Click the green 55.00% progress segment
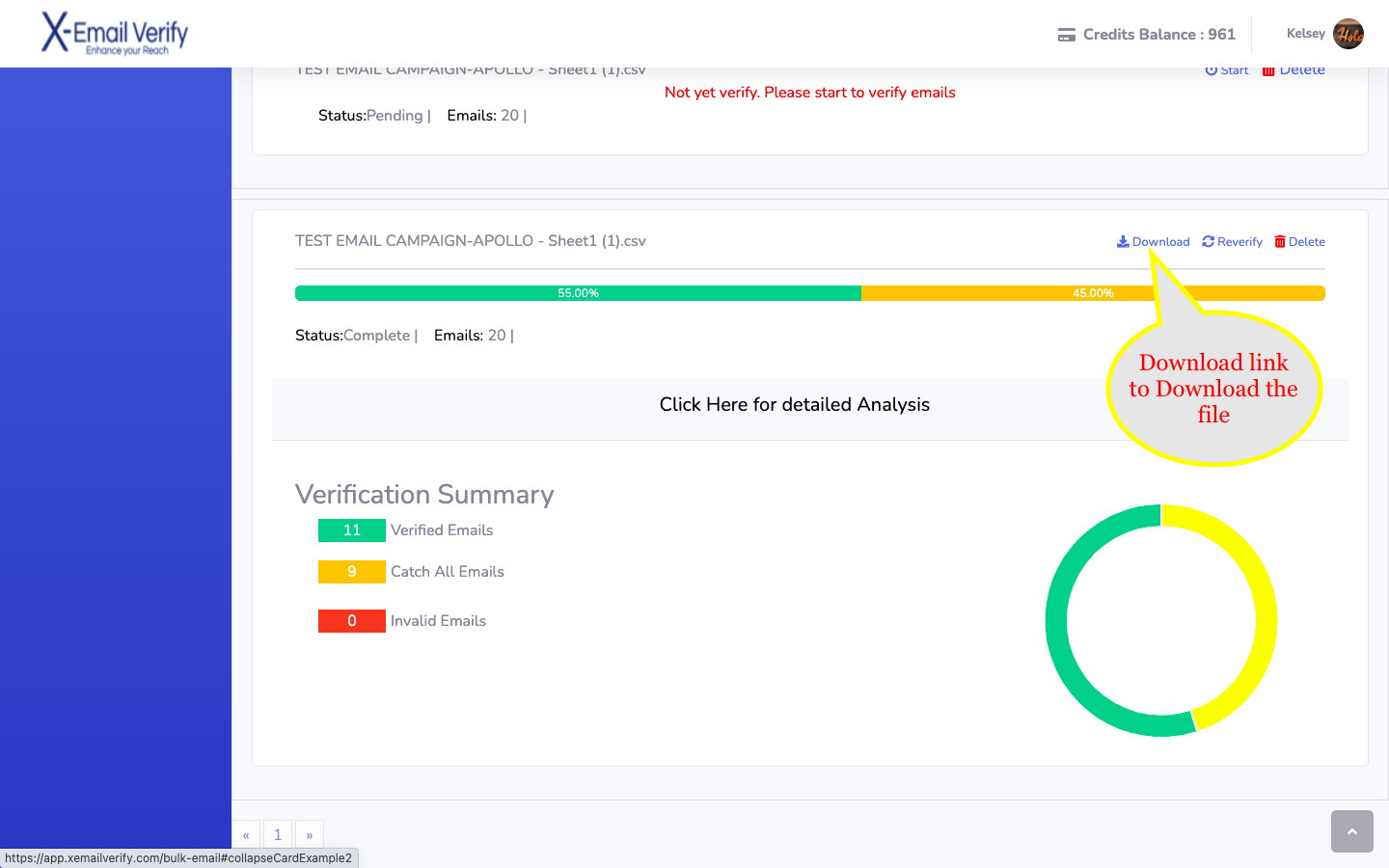Viewport: 1389px width, 868px height. [x=578, y=293]
